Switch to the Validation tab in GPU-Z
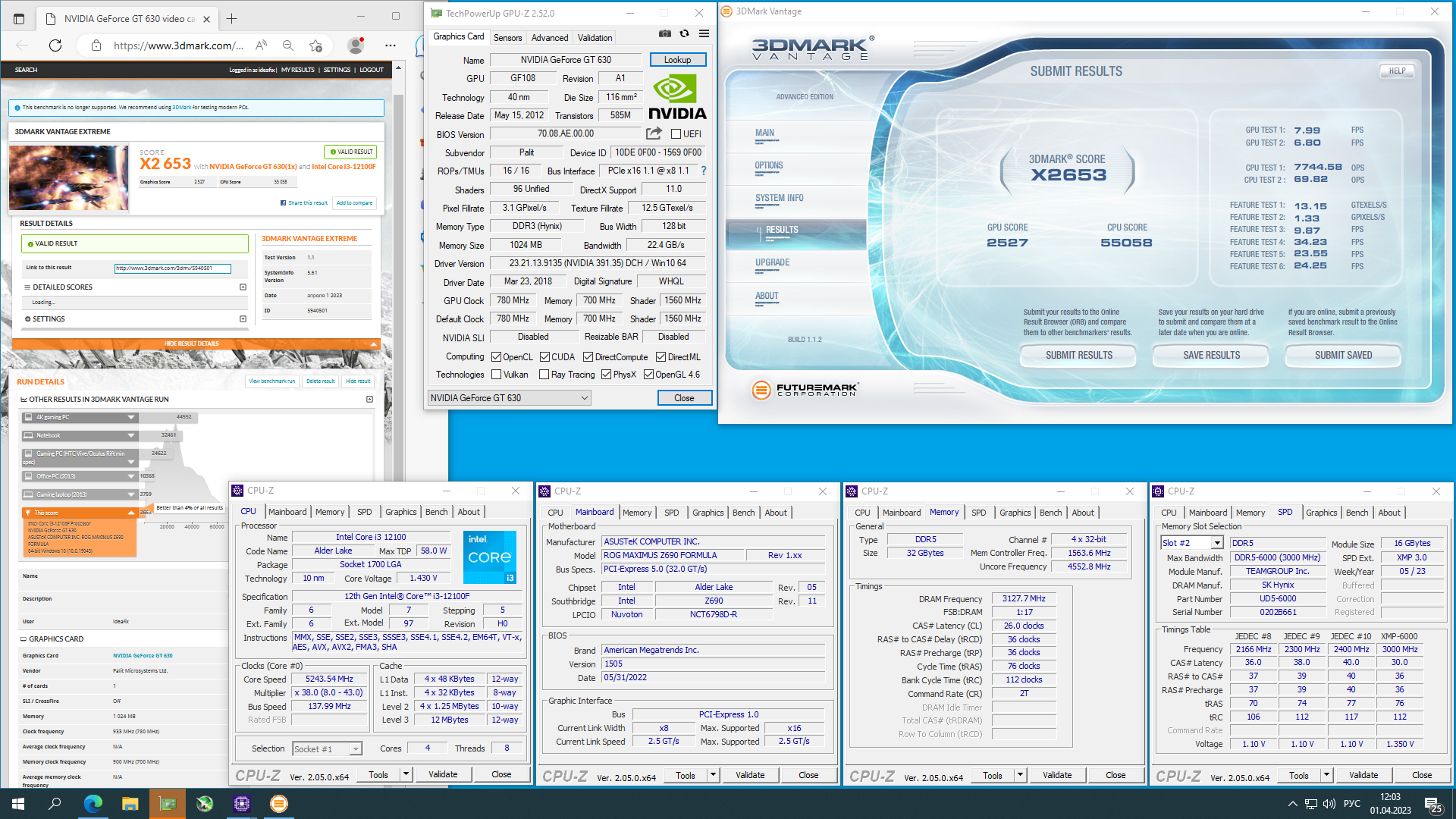This screenshot has height=819, width=1456. [x=595, y=38]
